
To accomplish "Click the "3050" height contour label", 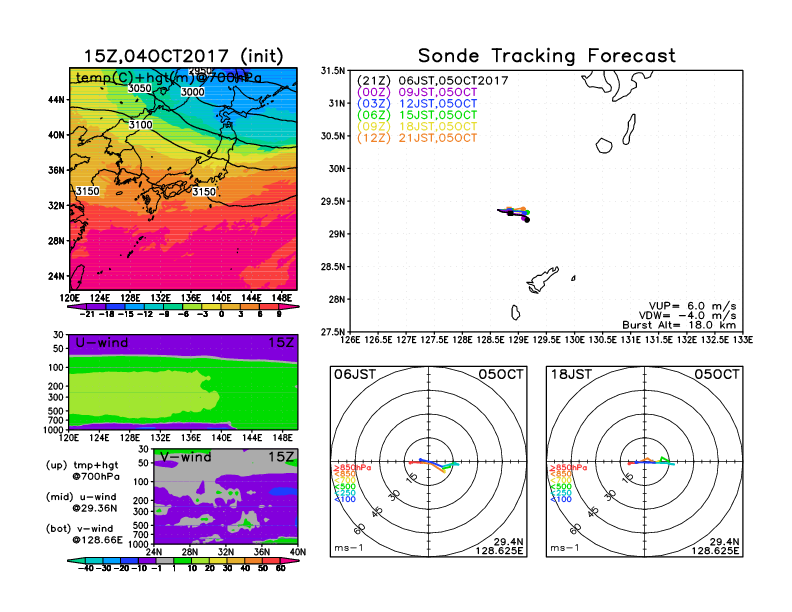I will [x=139, y=88].
